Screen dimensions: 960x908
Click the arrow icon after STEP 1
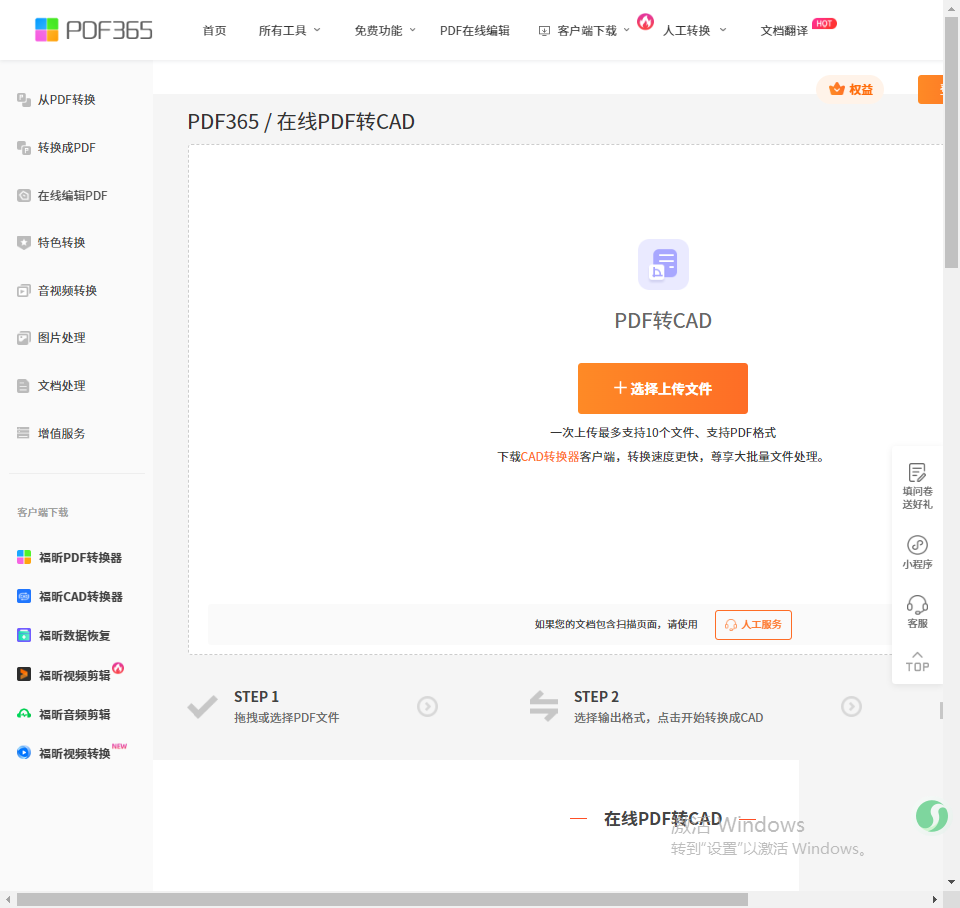(x=427, y=707)
